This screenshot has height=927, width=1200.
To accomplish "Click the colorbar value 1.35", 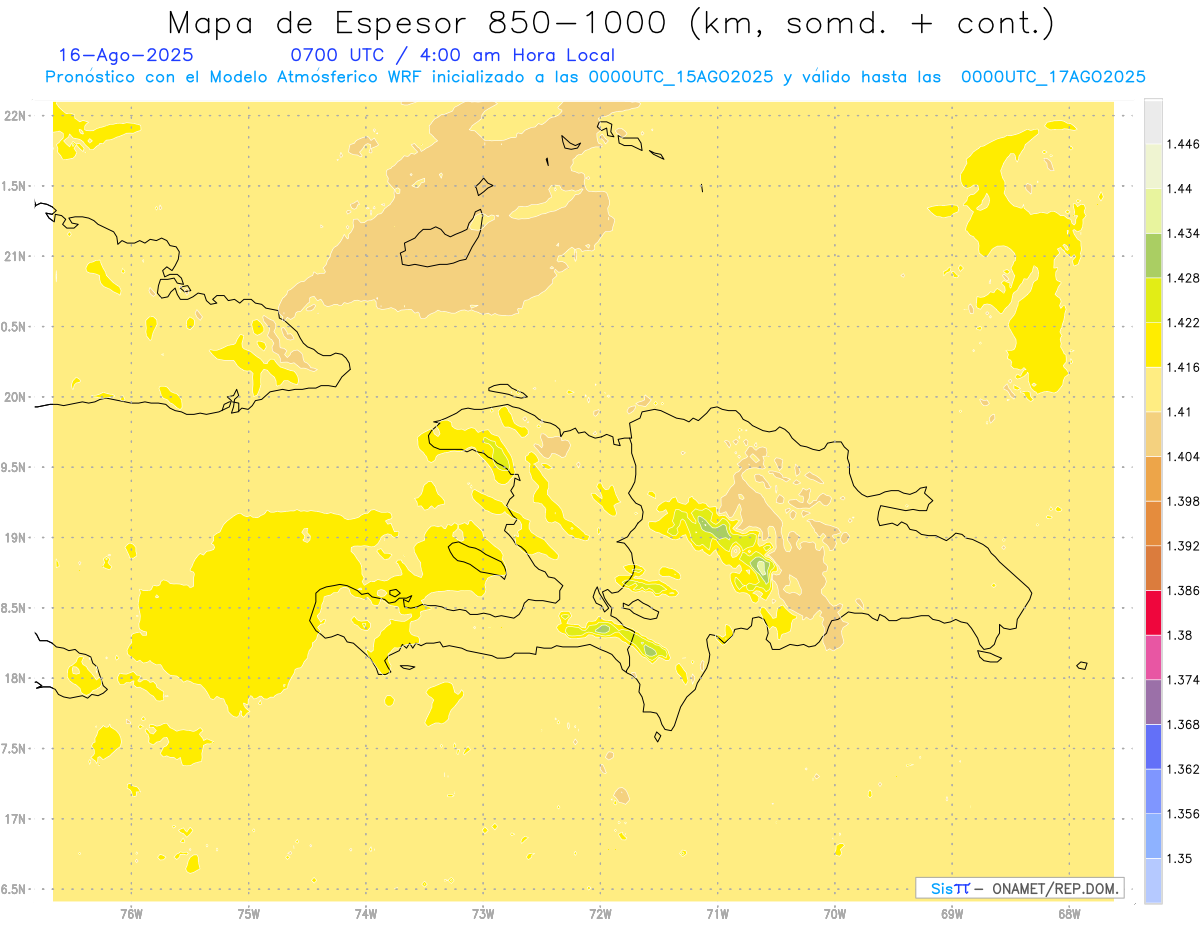I will click(1178, 858).
